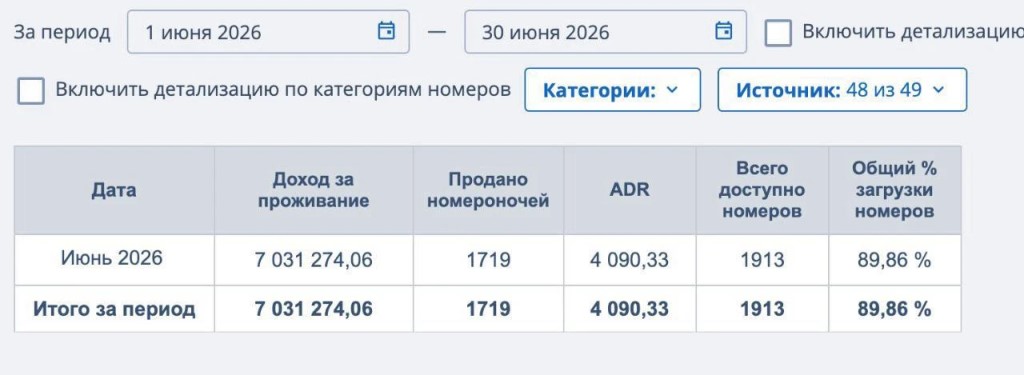The image size is (1024, 375).
Task: Enable room category detail checkbox
Action: pyautogui.click(x=31, y=91)
